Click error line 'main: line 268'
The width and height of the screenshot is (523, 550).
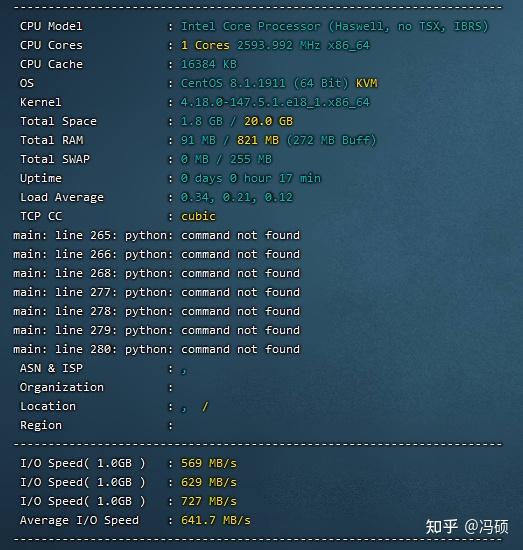(156, 273)
